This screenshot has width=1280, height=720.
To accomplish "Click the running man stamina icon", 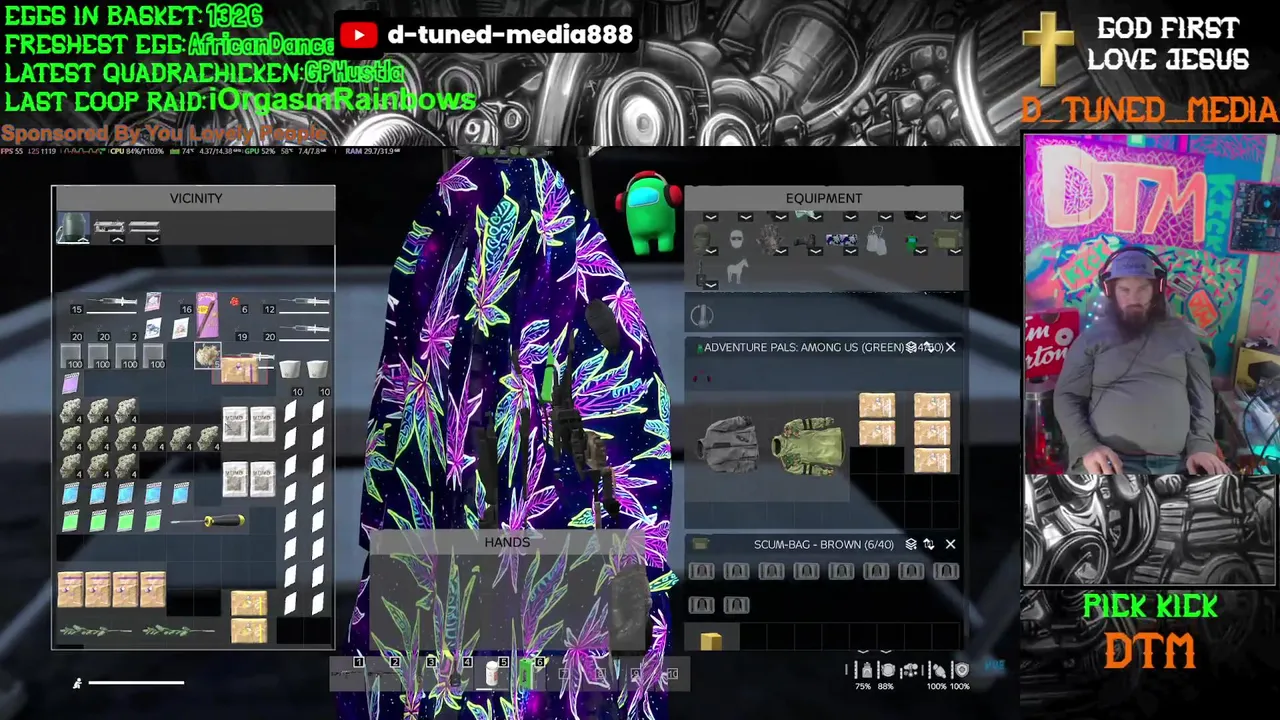I will click(x=77, y=684).
